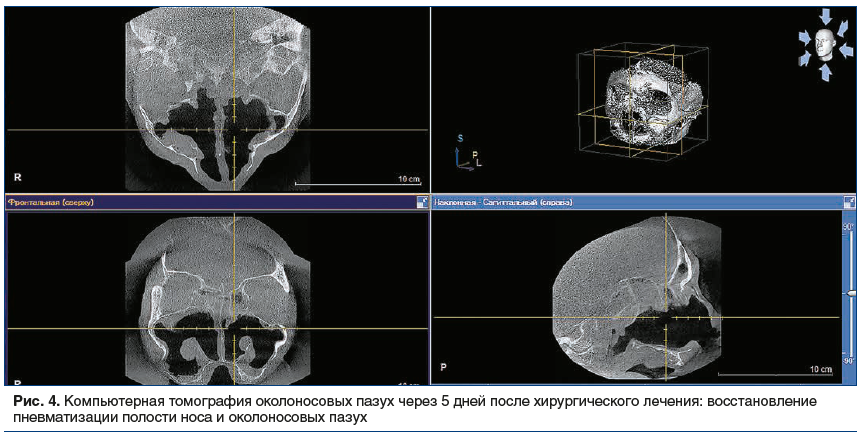The height and width of the screenshot is (436, 859).
Task: Click the 10 cm scale bar in the top-left view
Action: click(357, 182)
